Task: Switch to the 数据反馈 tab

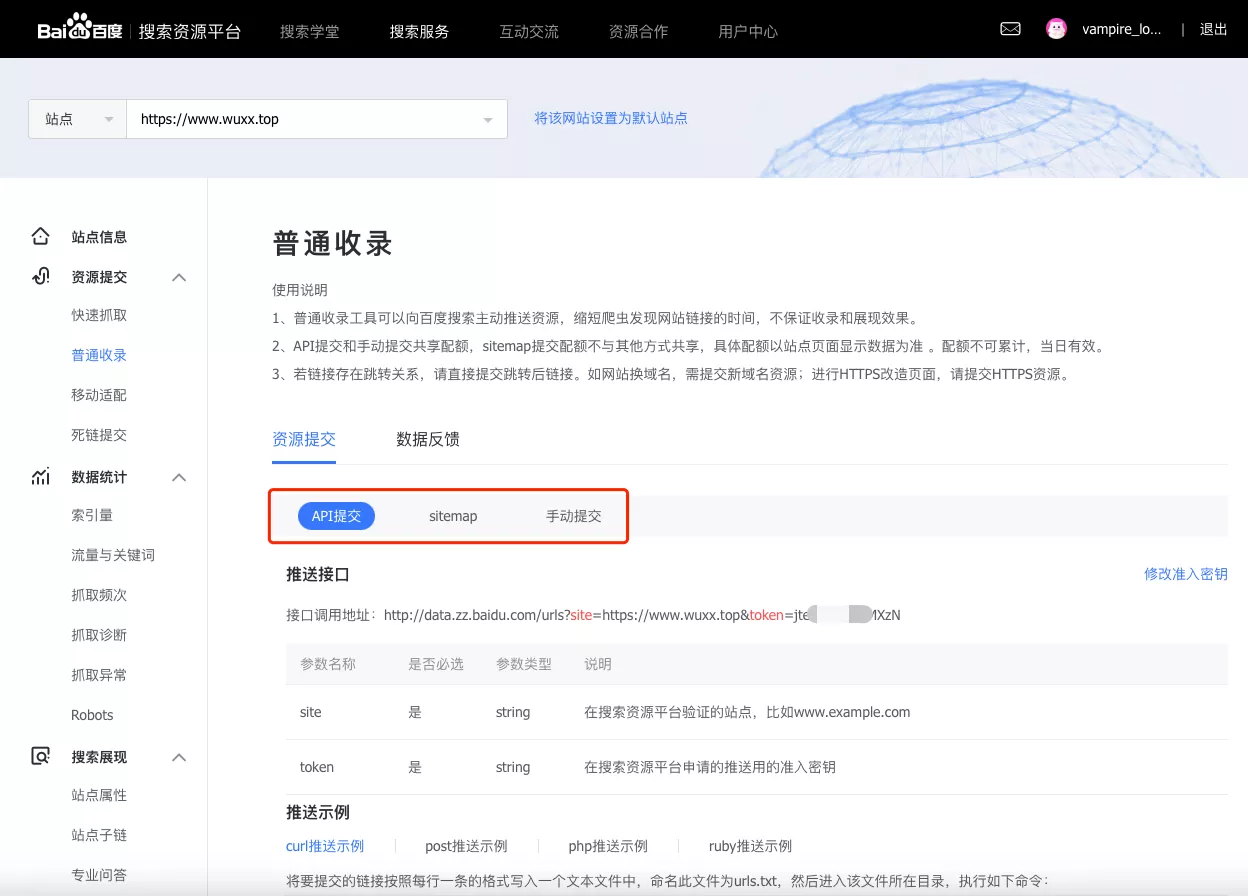Action: click(x=428, y=439)
